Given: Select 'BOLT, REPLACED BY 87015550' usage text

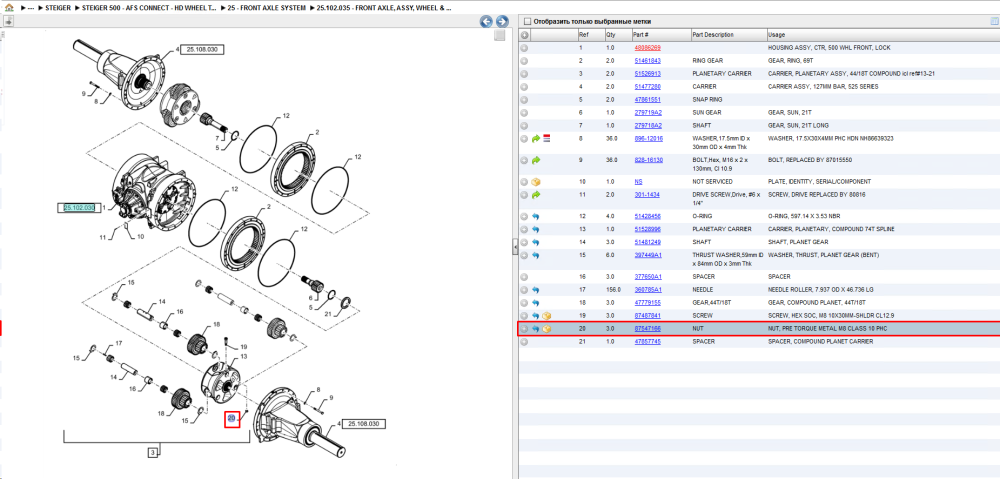Looking at the screenshot, I should [x=809, y=161].
